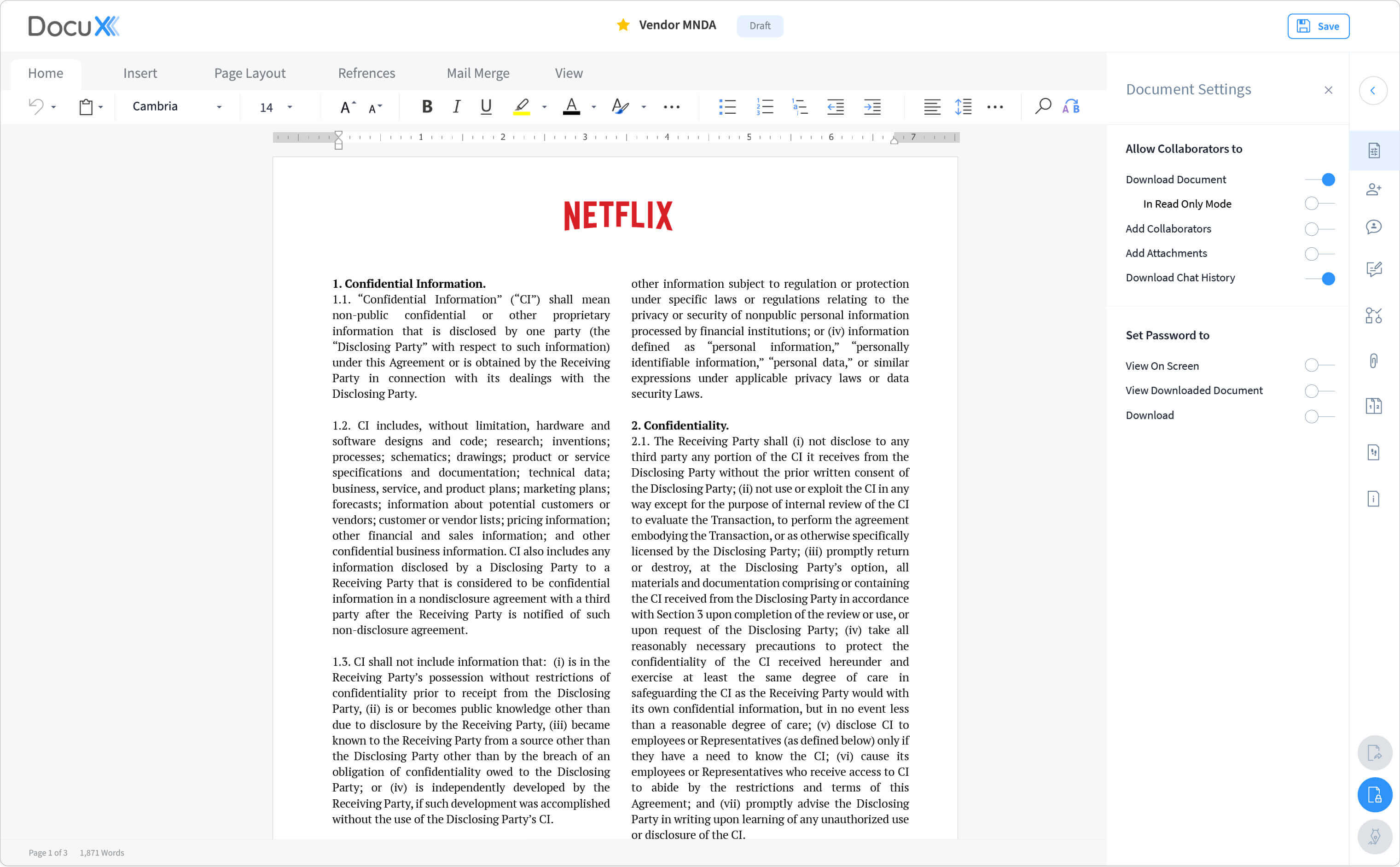Collapse the right panel with chevron button

tap(1373, 90)
